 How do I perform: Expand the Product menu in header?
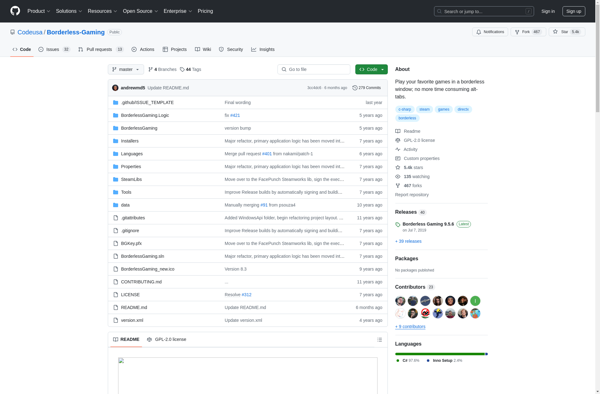point(38,11)
